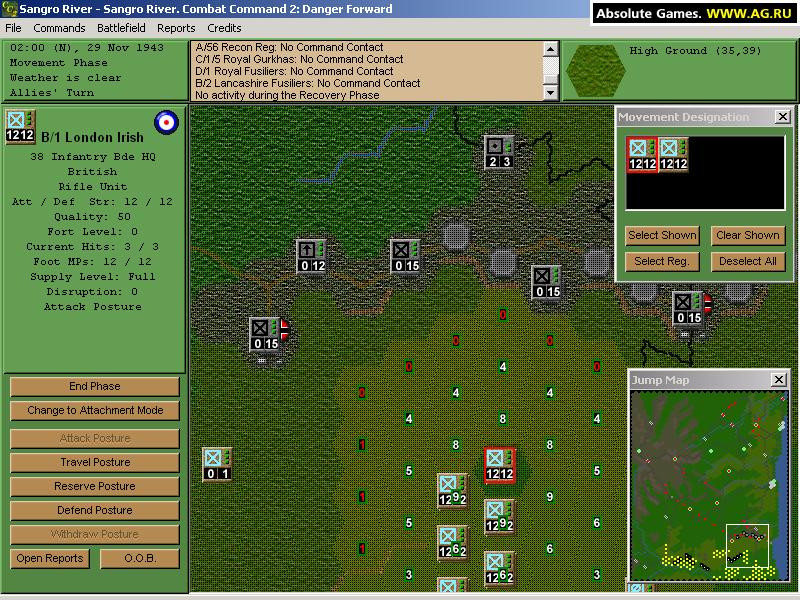This screenshot has width=800, height=600.
Task: Click the 38 Infantry Bde HQ text
Action: pos(92,157)
